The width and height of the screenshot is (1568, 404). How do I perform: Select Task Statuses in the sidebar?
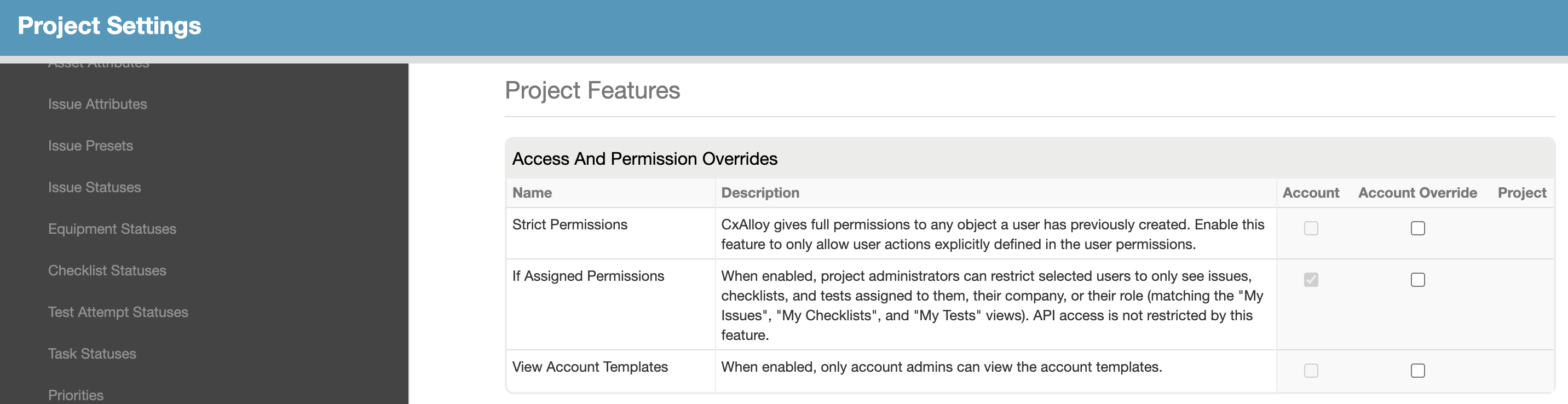[x=92, y=354]
